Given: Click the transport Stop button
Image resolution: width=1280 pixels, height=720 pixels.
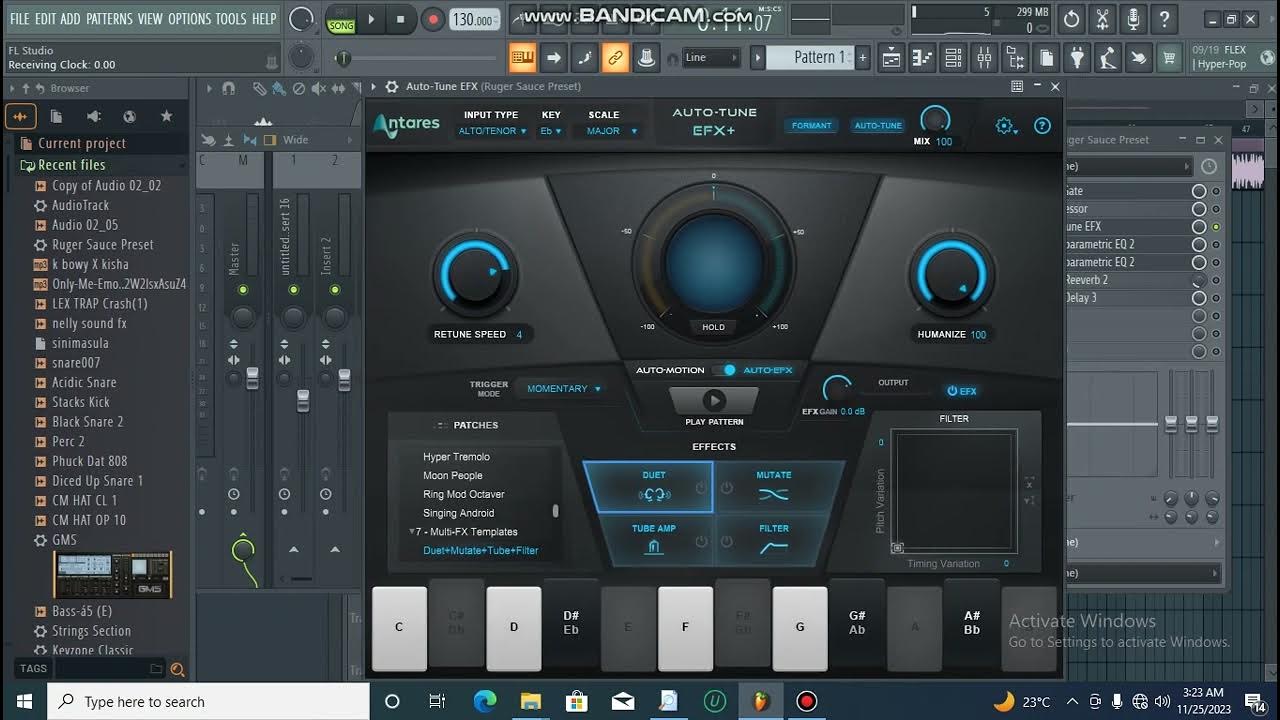Looking at the screenshot, I should (x=401, y=19).
